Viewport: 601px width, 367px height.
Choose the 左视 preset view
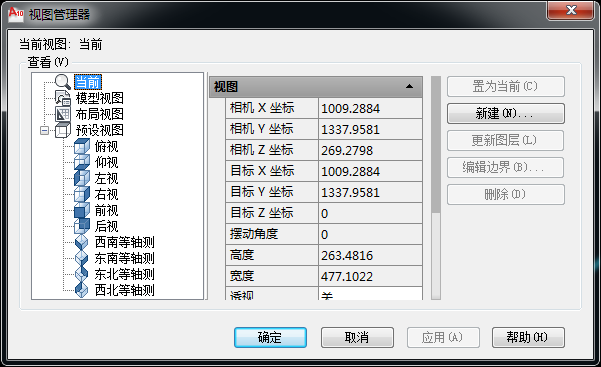coord(107,179)
